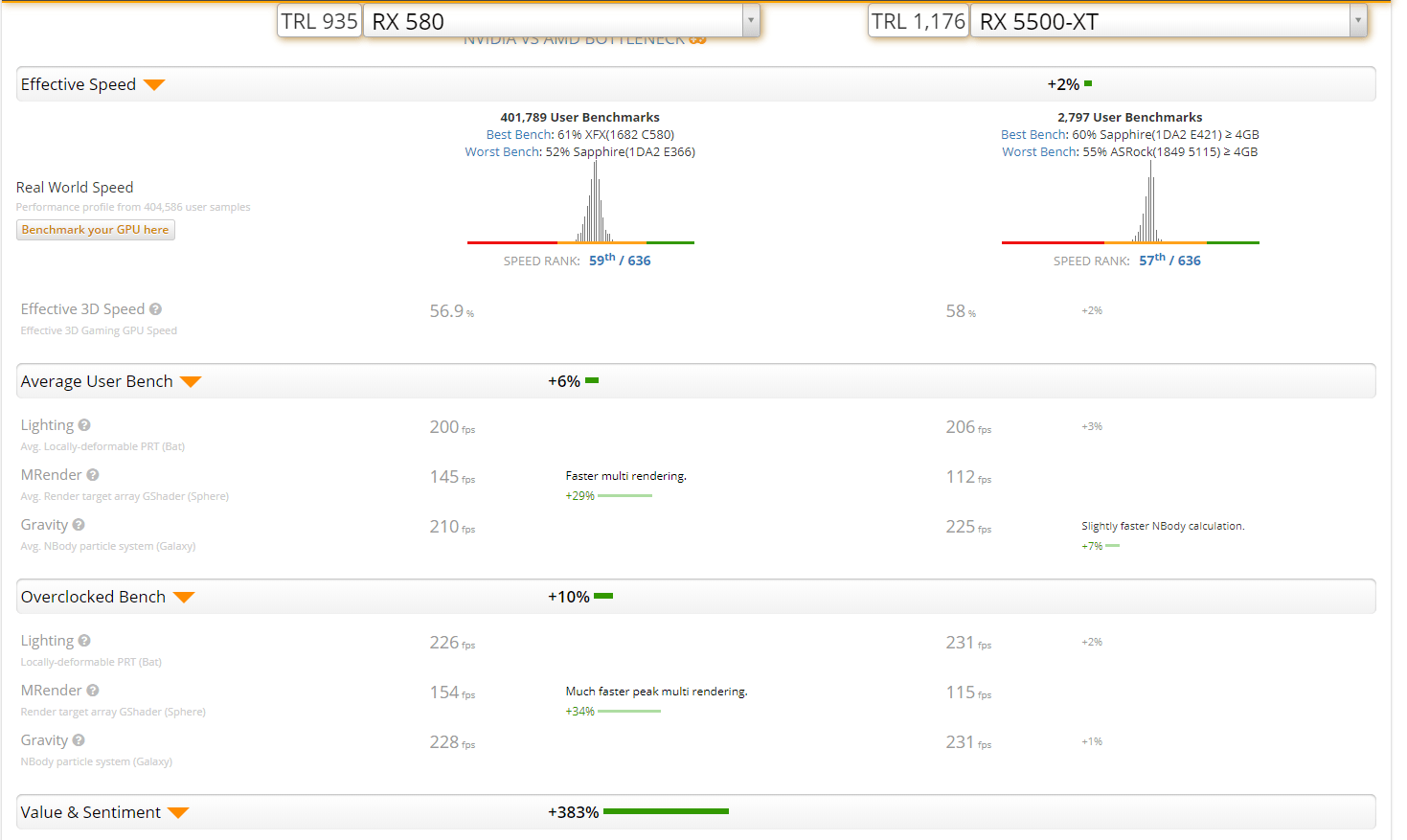Click the RX 5500-XT benchmark distribution histogram
The image size is (1407, 840).
(1130, 202)
